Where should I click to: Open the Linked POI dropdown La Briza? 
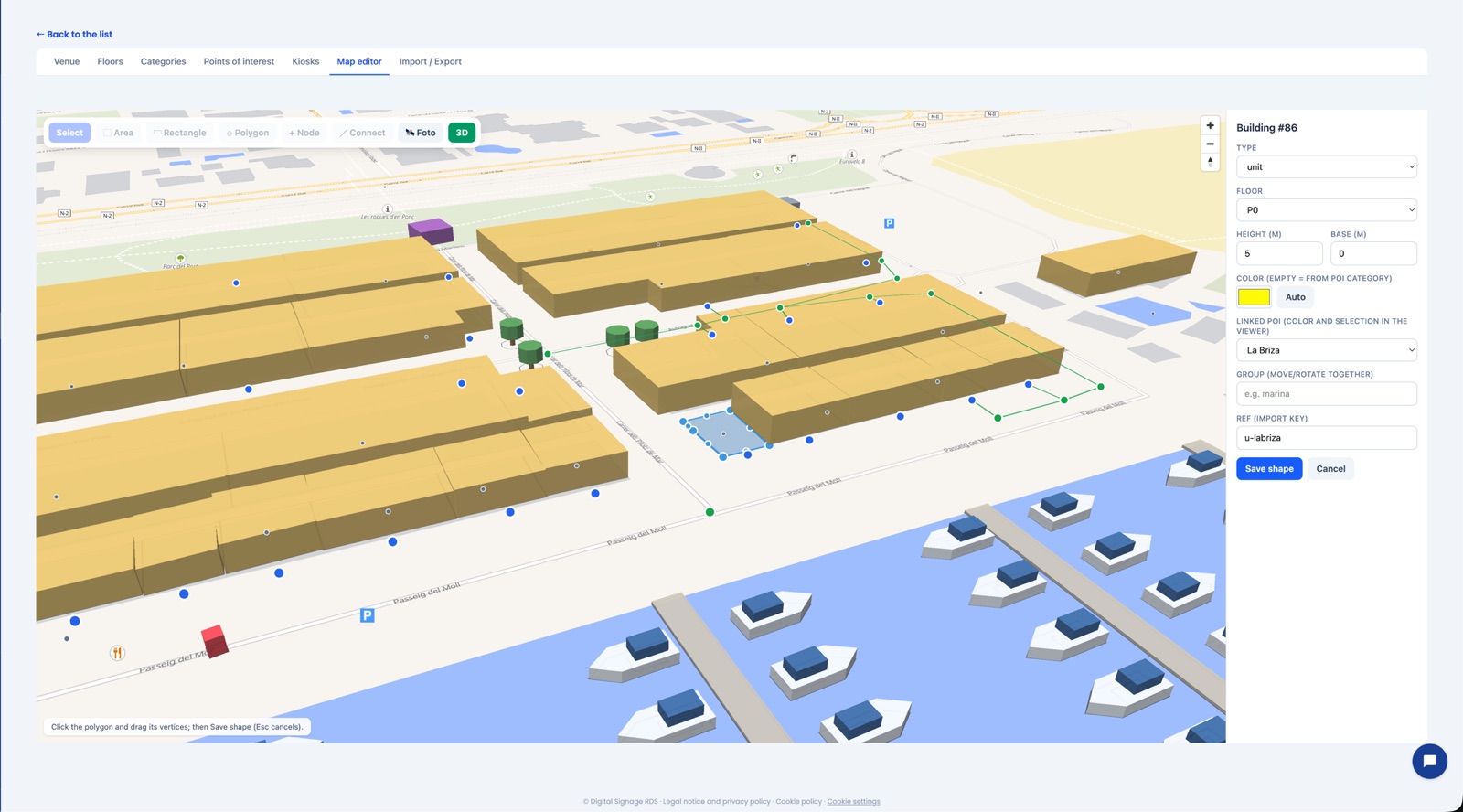tap(1327, 350)
